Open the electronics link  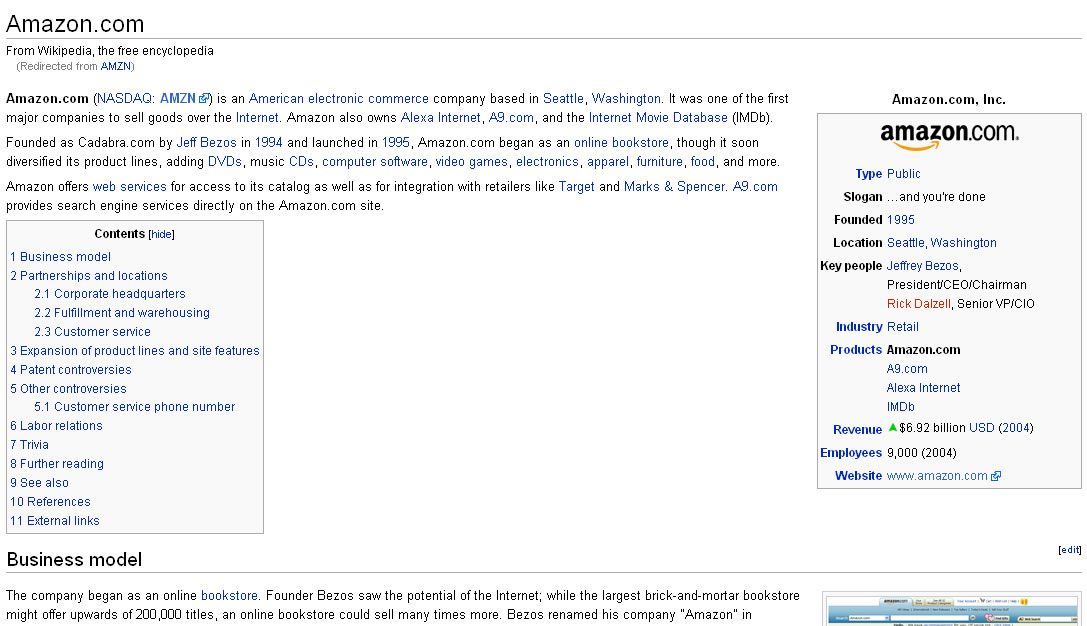(547, 162)
